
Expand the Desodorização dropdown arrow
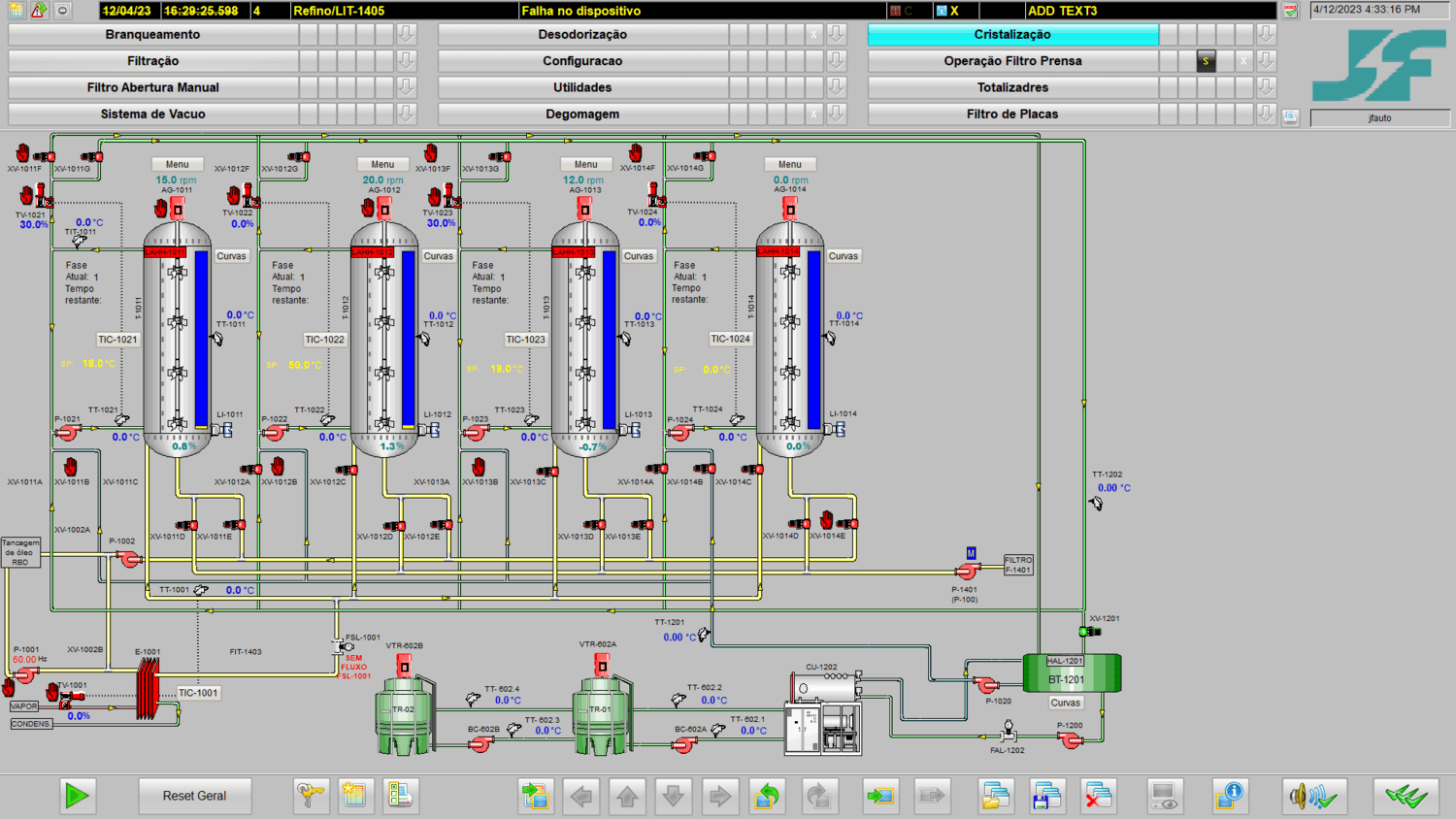[836, 34]
